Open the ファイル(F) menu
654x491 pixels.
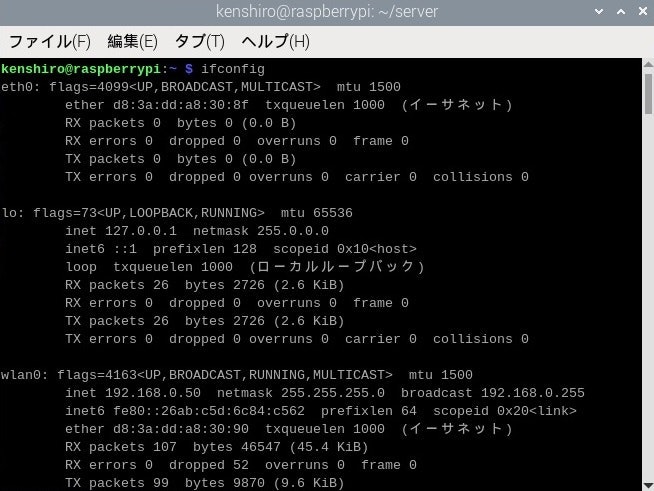coord(50,42)
